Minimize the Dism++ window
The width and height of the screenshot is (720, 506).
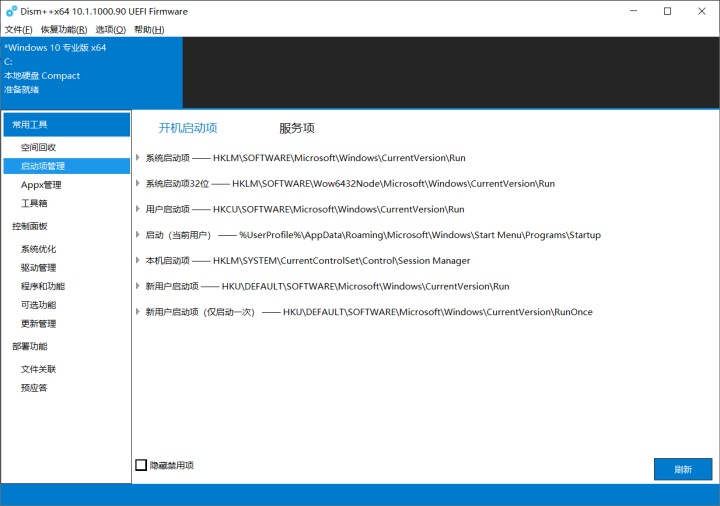coord(634,11)
